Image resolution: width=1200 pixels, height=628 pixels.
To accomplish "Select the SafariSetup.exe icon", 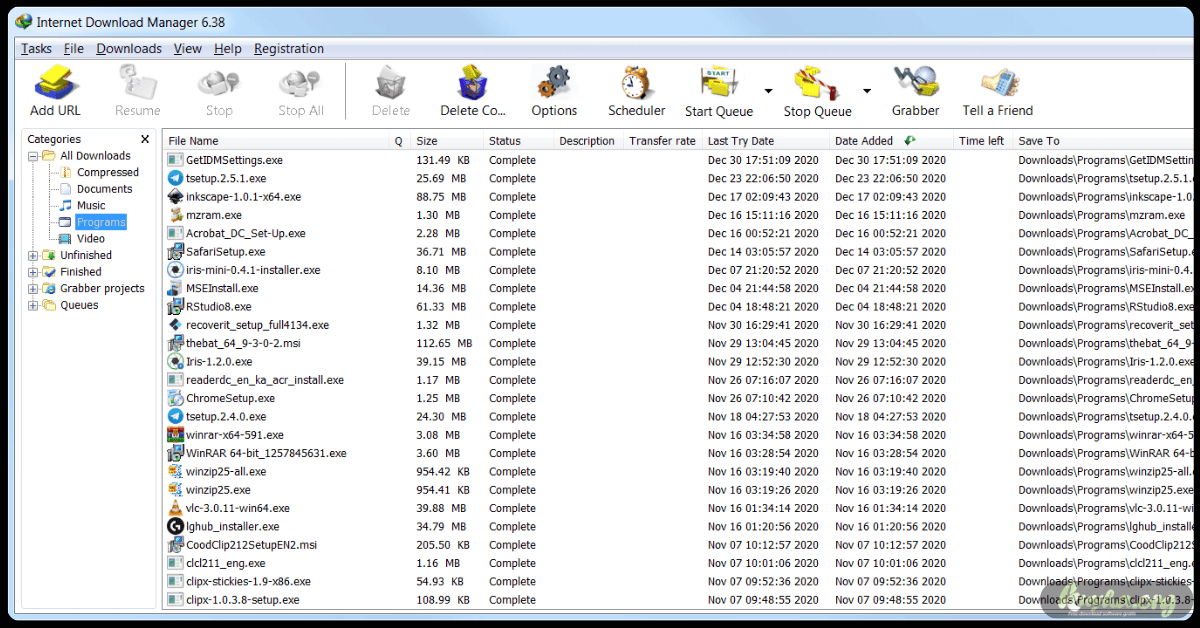I will [175, 252].
